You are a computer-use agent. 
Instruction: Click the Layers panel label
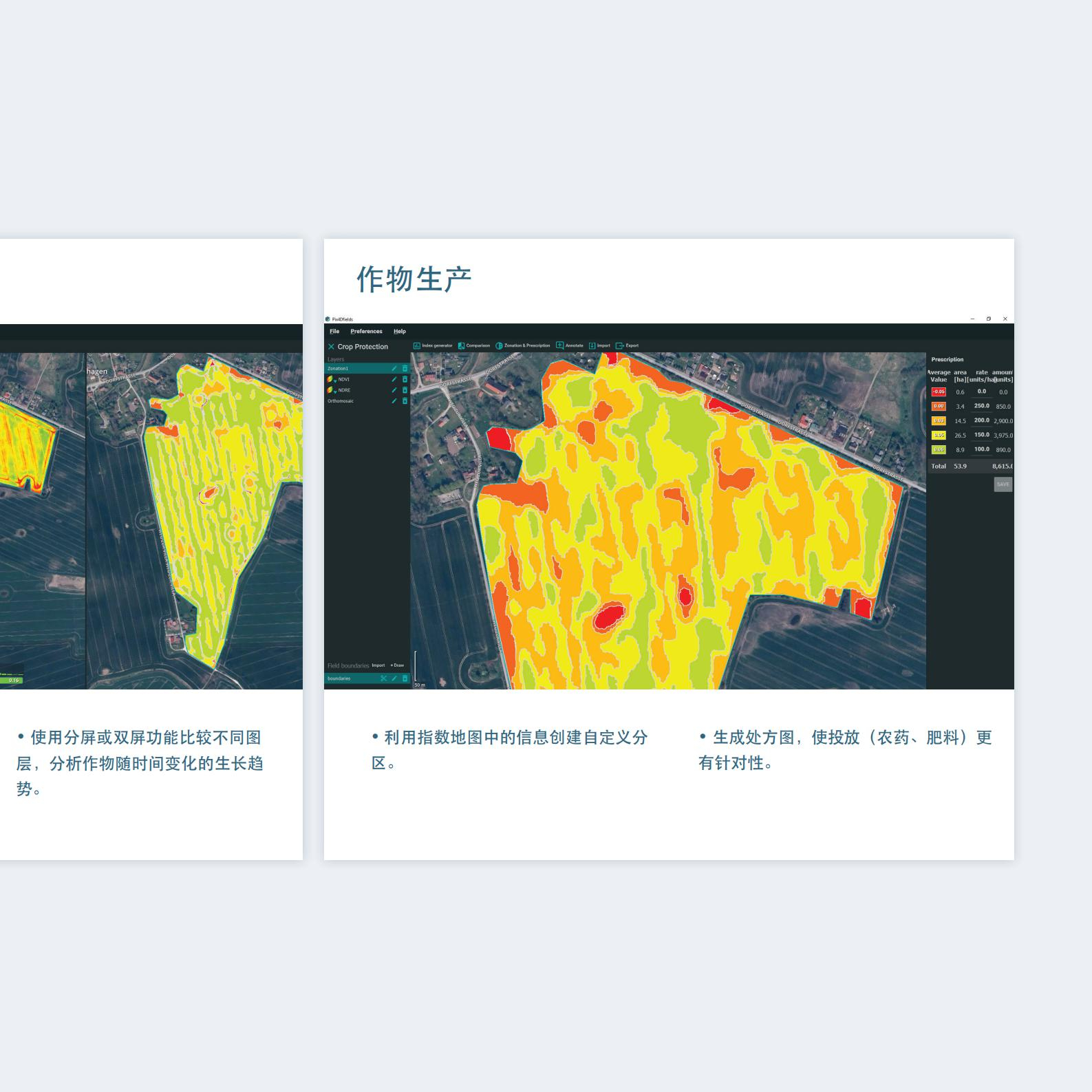point(336,359)
